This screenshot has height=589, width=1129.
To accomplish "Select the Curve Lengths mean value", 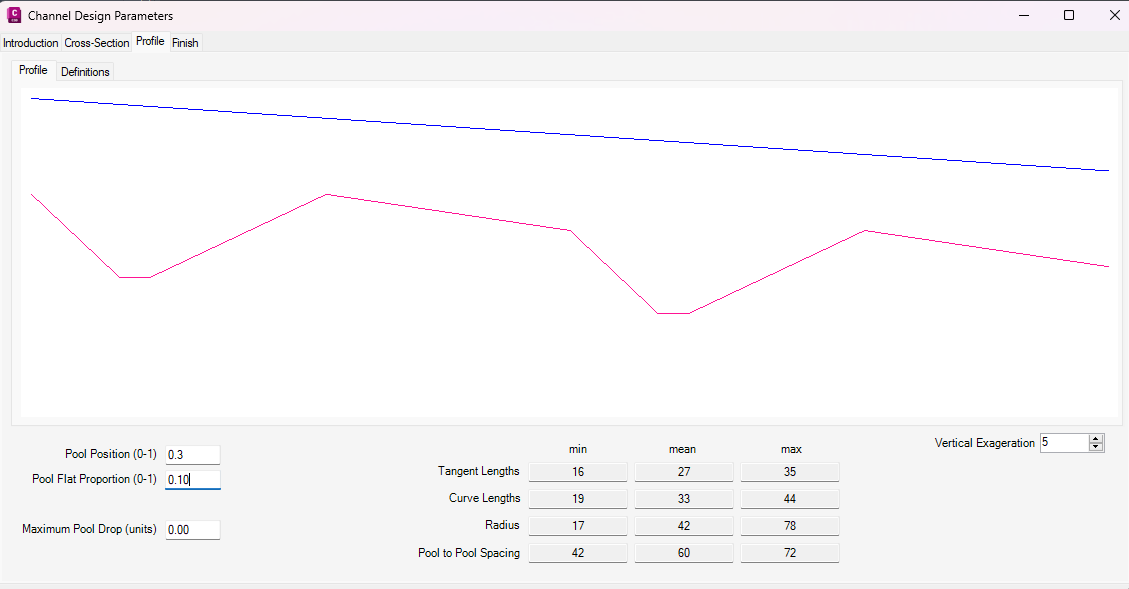I will [x=684, y=499].
